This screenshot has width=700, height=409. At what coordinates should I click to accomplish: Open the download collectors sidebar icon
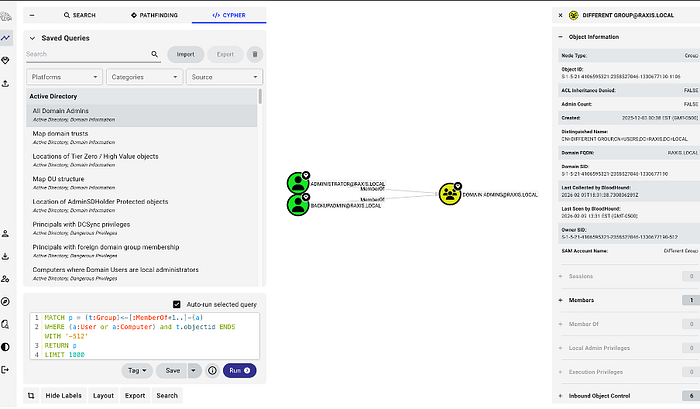tap(6, 256)
